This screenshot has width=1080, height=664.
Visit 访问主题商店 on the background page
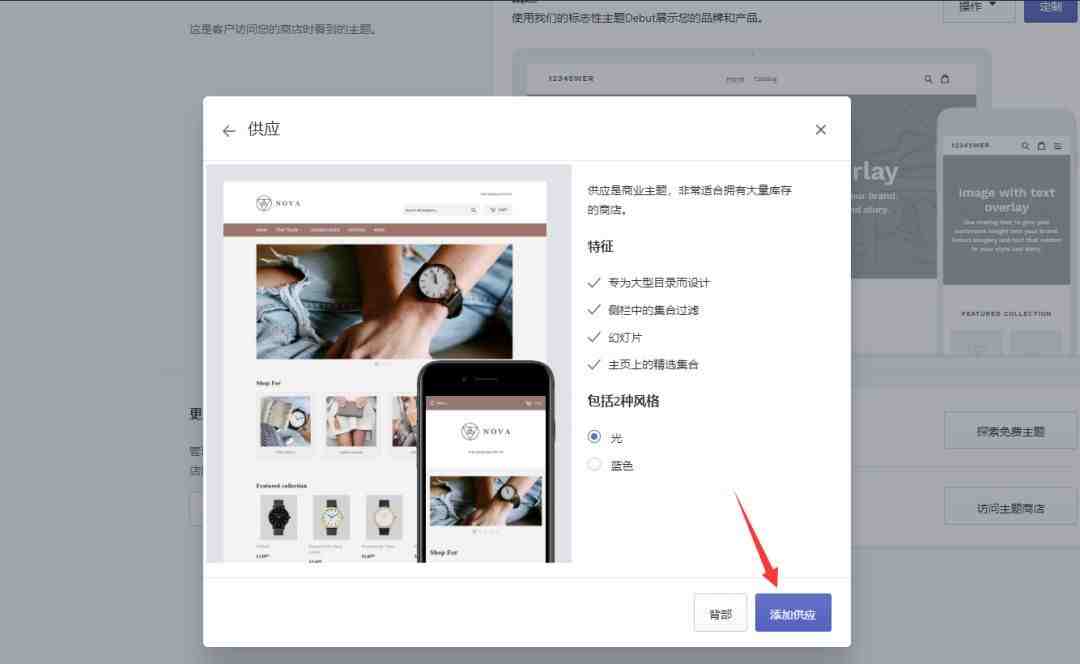1010,508
